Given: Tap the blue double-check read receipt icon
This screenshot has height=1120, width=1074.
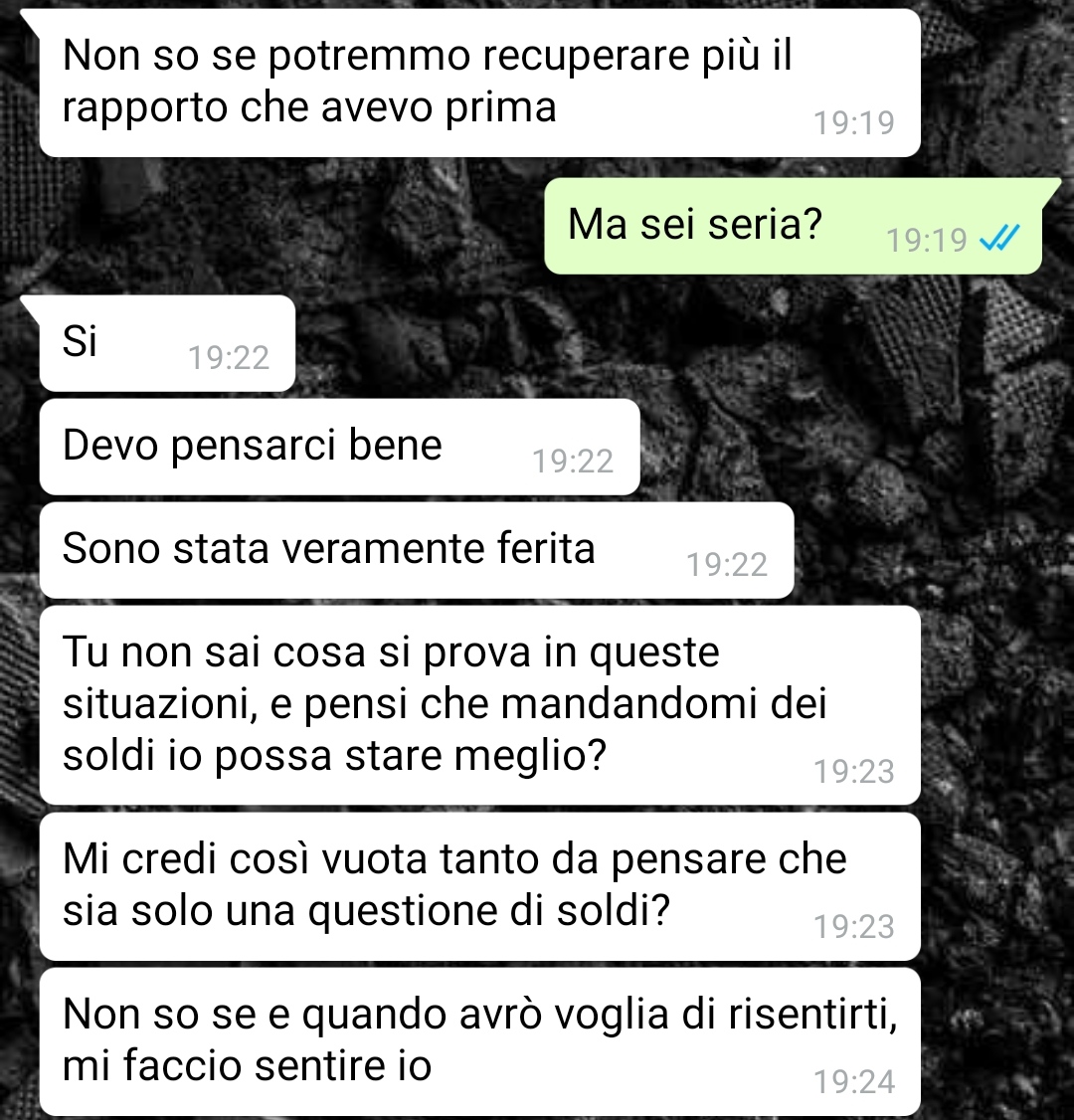Looking at the screenshot, I should click(x=999, y=238).
